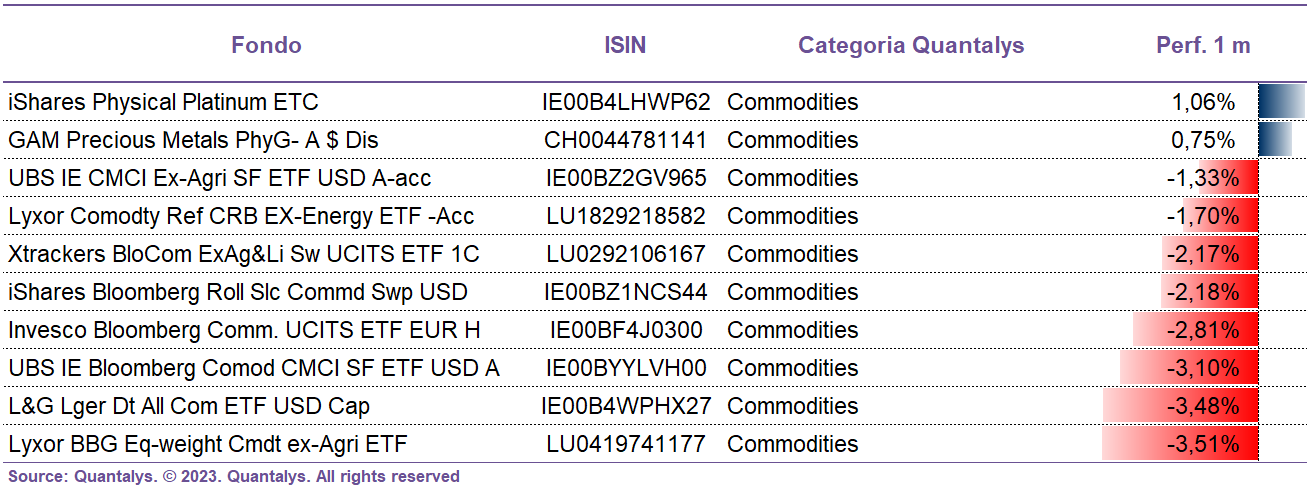The width and height of the screenshot is (1314, 488).
Task: Click the Source: Quantalys footer text
Action: tap(234, 476)
